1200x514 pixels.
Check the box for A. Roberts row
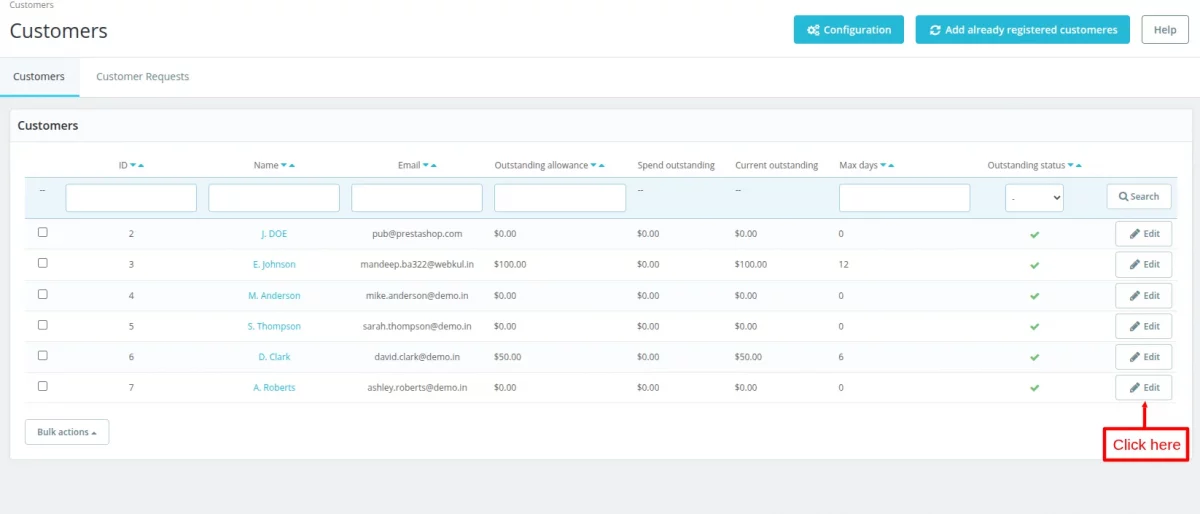pyautogui.click(x=43, y=387)
